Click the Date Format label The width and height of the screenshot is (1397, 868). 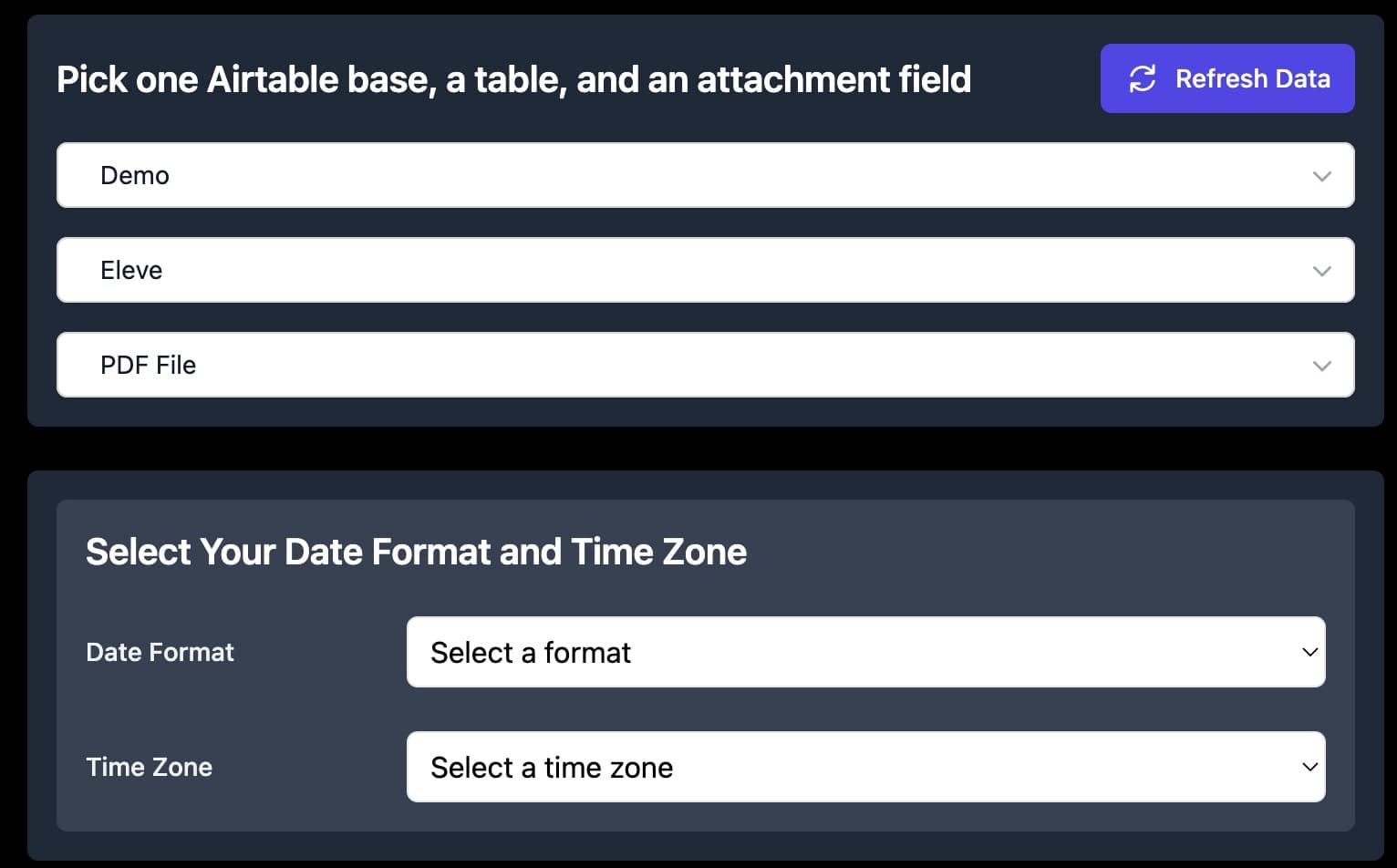160,653
